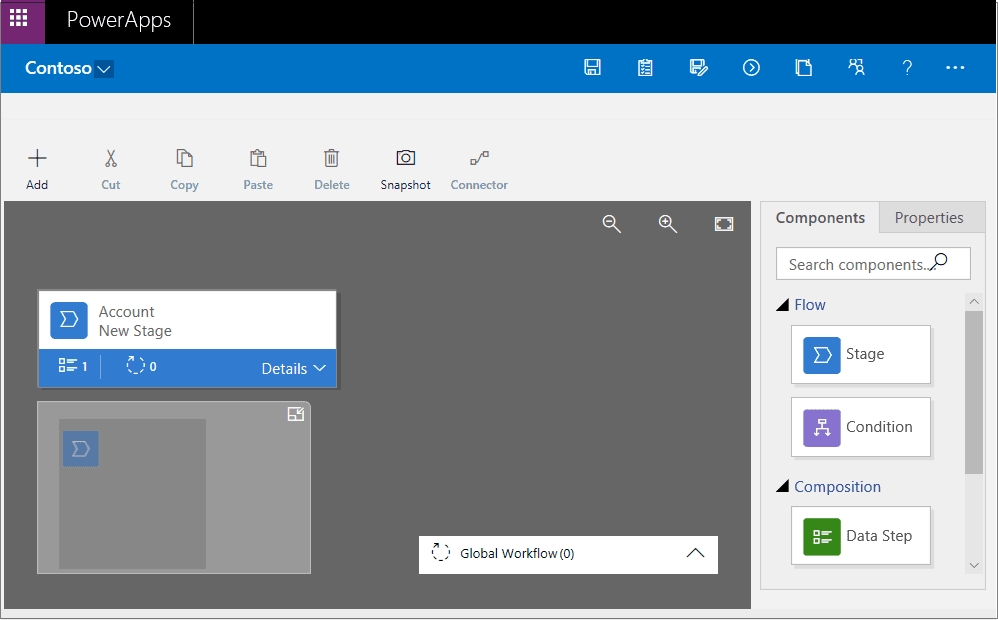Open the Contoso dropdown chevron
This screenshot has height=620, width=998.
point(104,69)
